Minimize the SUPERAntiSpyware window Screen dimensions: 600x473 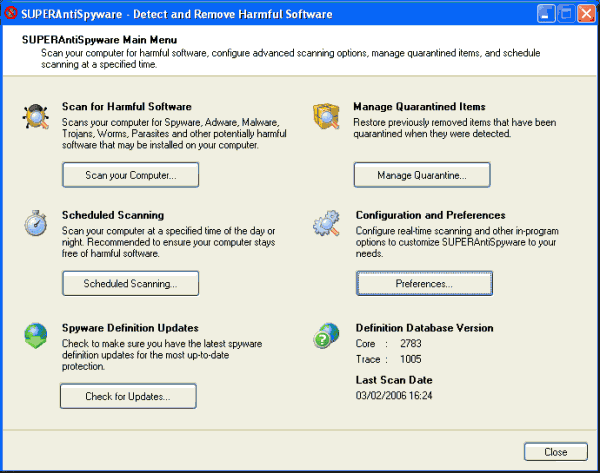546,14
